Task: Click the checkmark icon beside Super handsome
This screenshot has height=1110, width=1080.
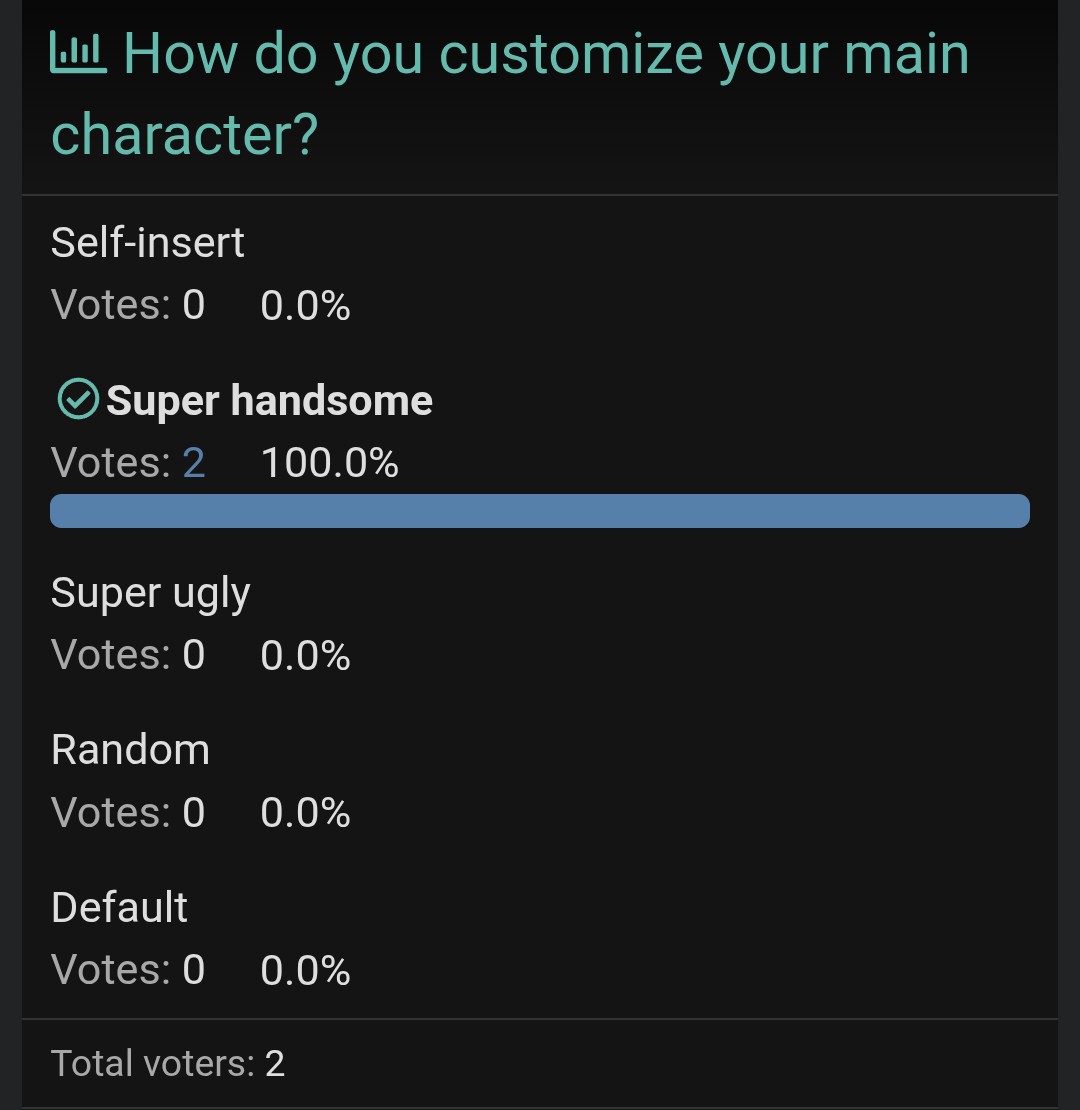Action: (77, 399)
